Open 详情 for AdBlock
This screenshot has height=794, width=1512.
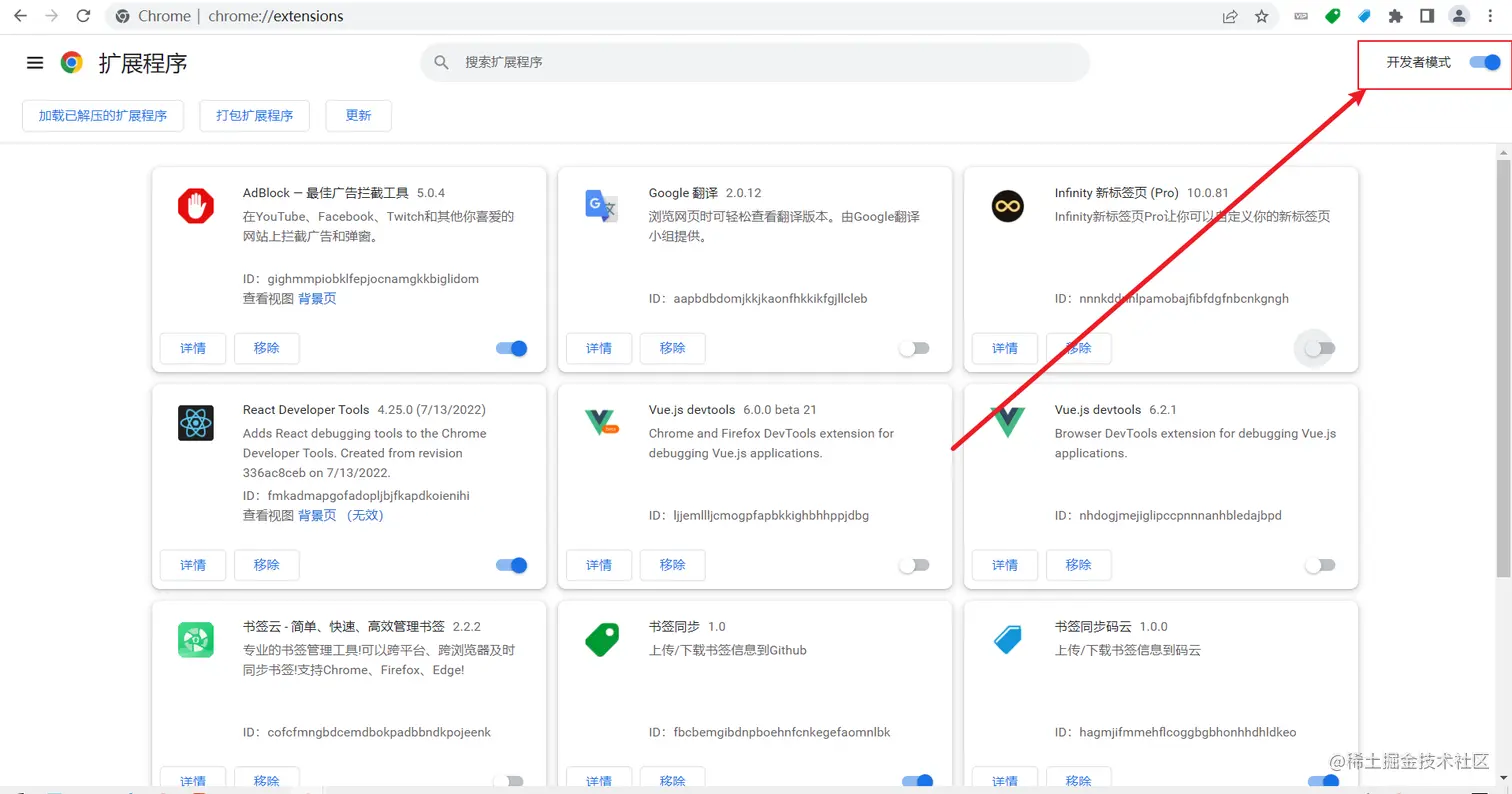tap(193, 348)
